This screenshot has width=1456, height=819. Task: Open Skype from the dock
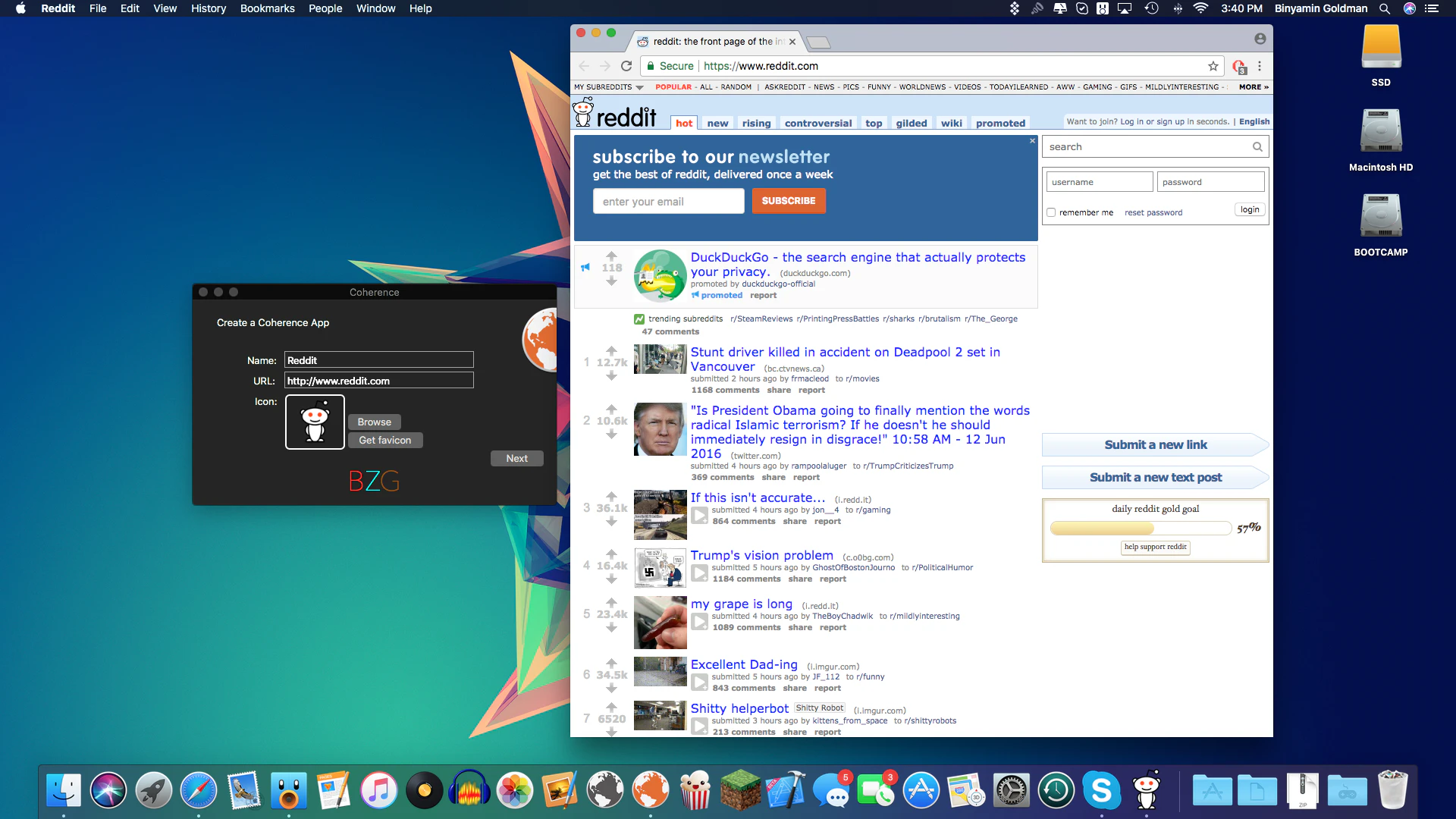(x=1101, y=791)
